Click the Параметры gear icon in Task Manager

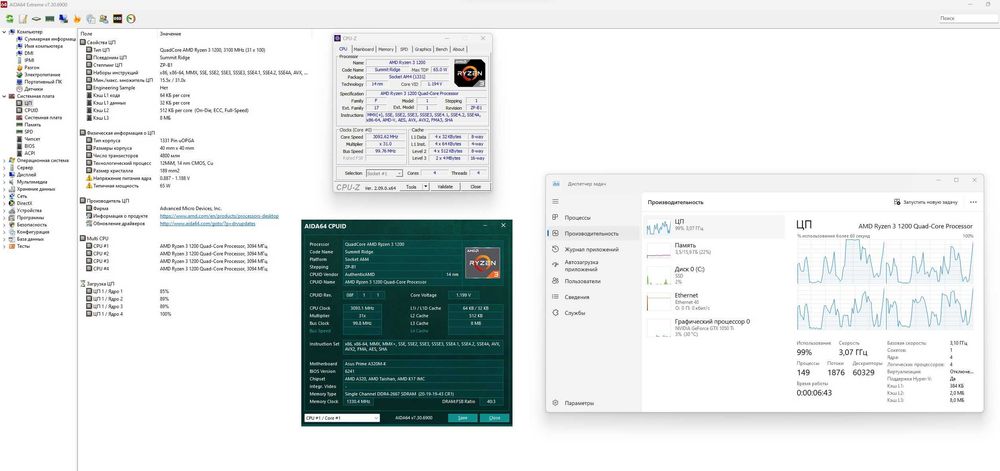555,403
